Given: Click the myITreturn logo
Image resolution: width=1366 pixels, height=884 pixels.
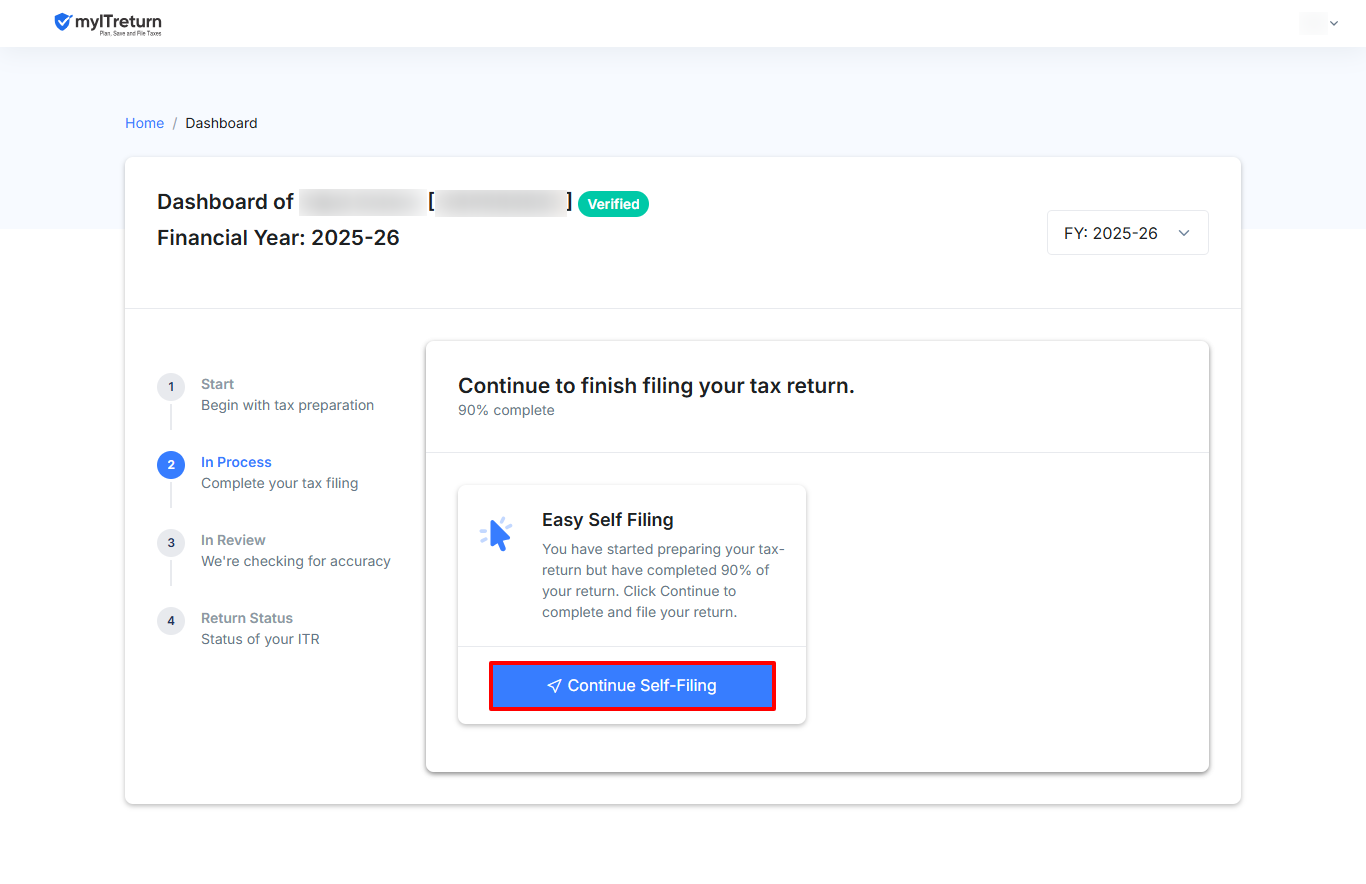Looking at the screenshot, I should 108,23.
